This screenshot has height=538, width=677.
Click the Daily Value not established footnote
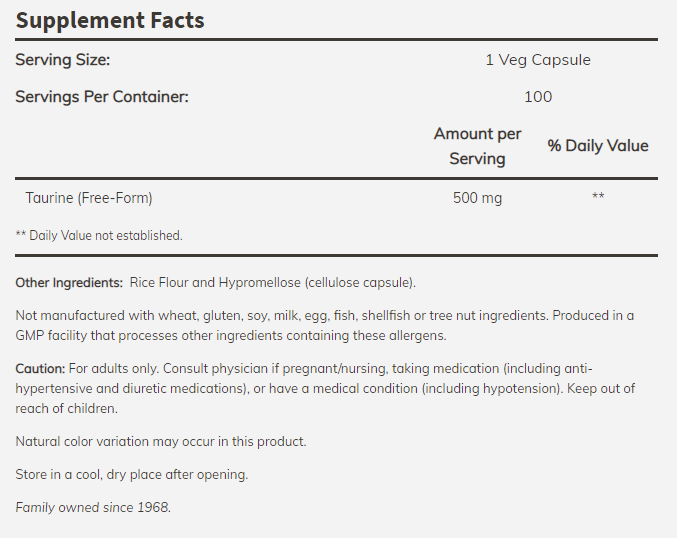tap(99, 236)
